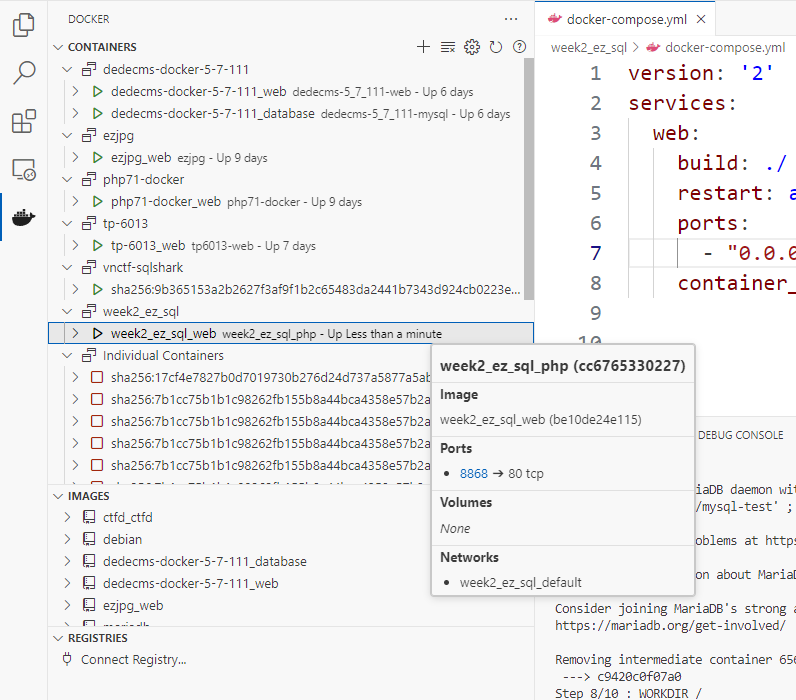Click the Docker whale activity icon

click(23, 217)
